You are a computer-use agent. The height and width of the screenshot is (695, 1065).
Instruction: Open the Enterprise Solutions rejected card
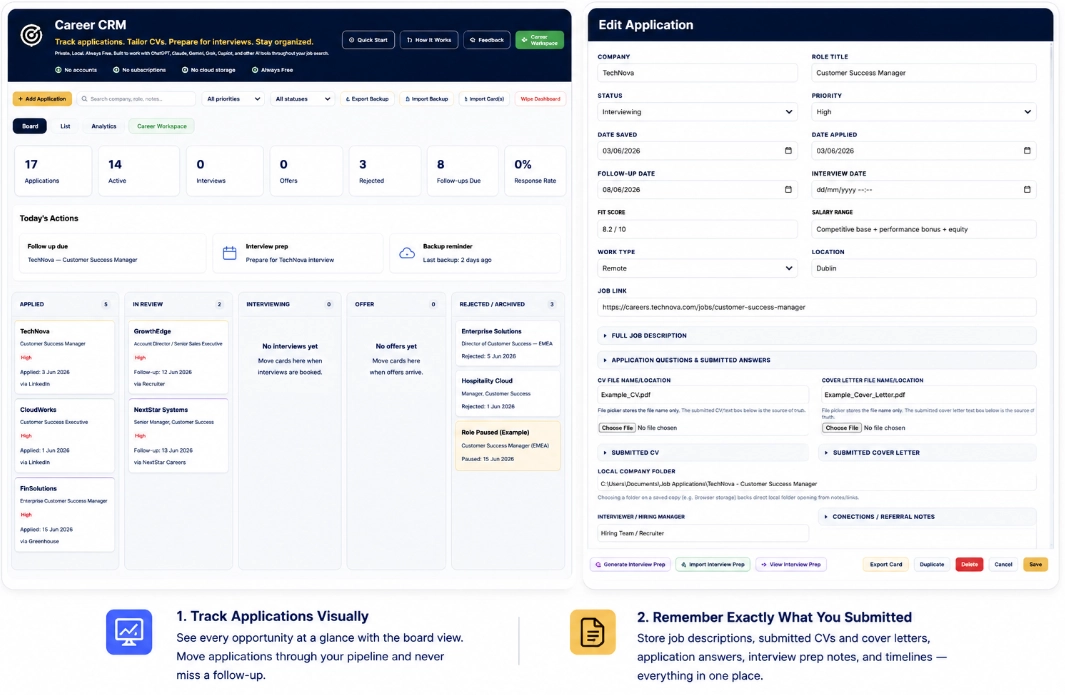point(507,344)
